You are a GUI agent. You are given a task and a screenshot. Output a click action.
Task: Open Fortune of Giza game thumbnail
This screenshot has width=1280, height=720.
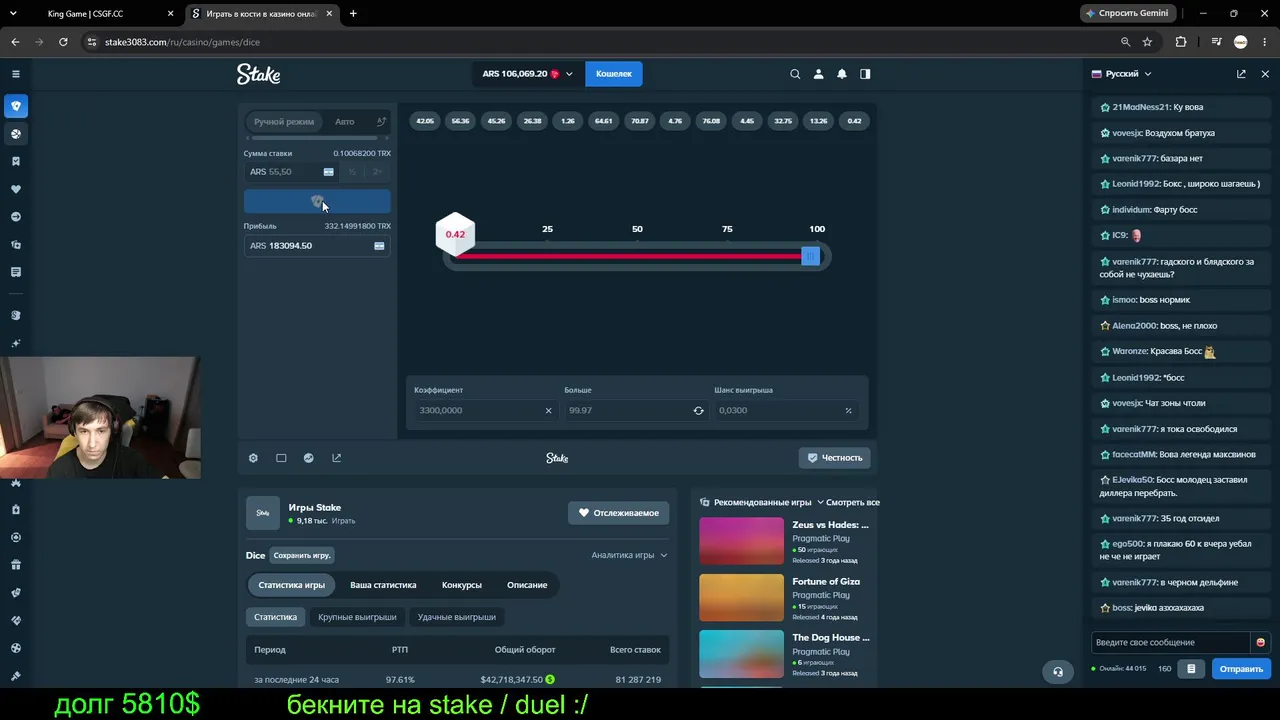click(741, 598)
